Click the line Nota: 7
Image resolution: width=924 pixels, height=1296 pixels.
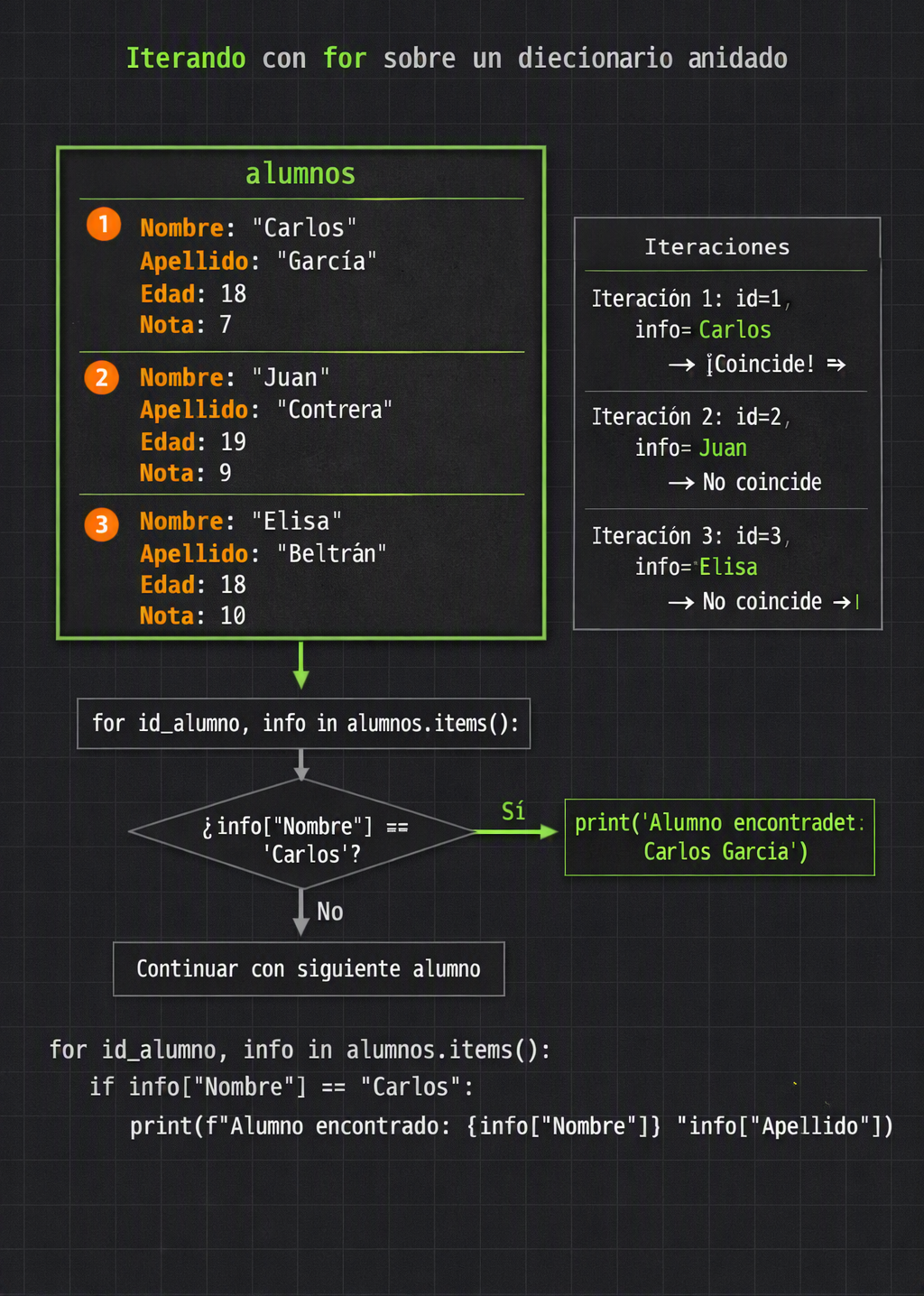pyautogui.click(x=186, y=325)
